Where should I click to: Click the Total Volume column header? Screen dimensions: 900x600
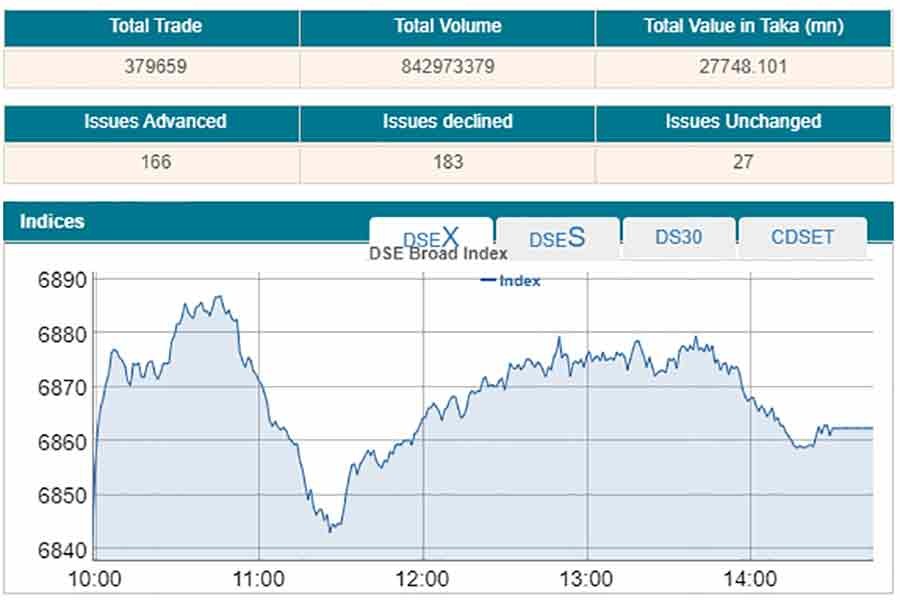pyautogui.click(x=447, y=27)
